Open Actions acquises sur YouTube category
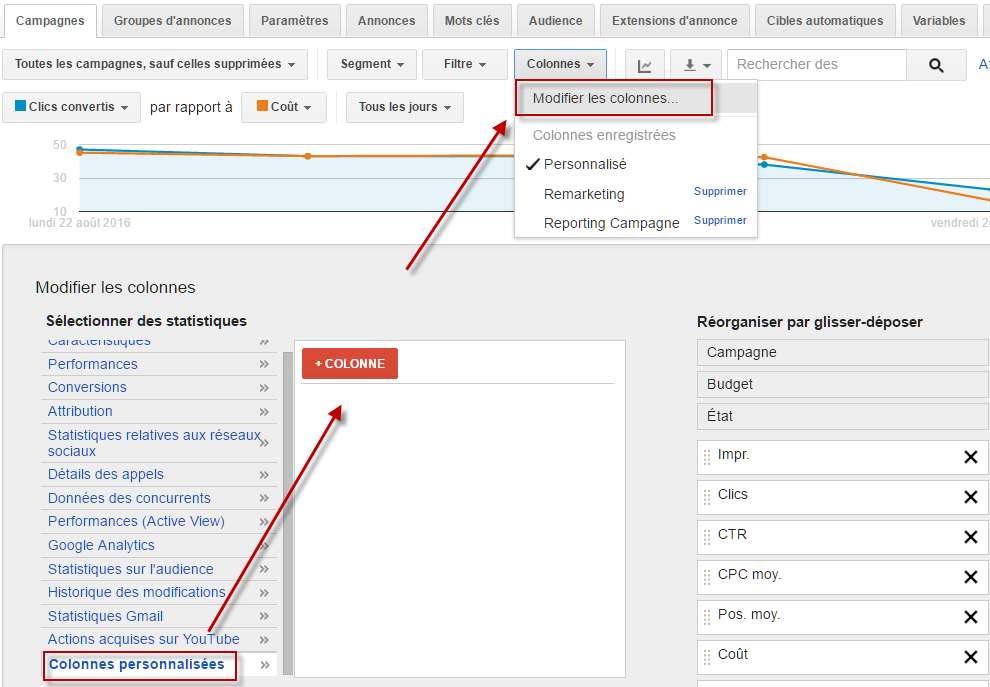This screenshot has height=687, width=990. (143, 640)
